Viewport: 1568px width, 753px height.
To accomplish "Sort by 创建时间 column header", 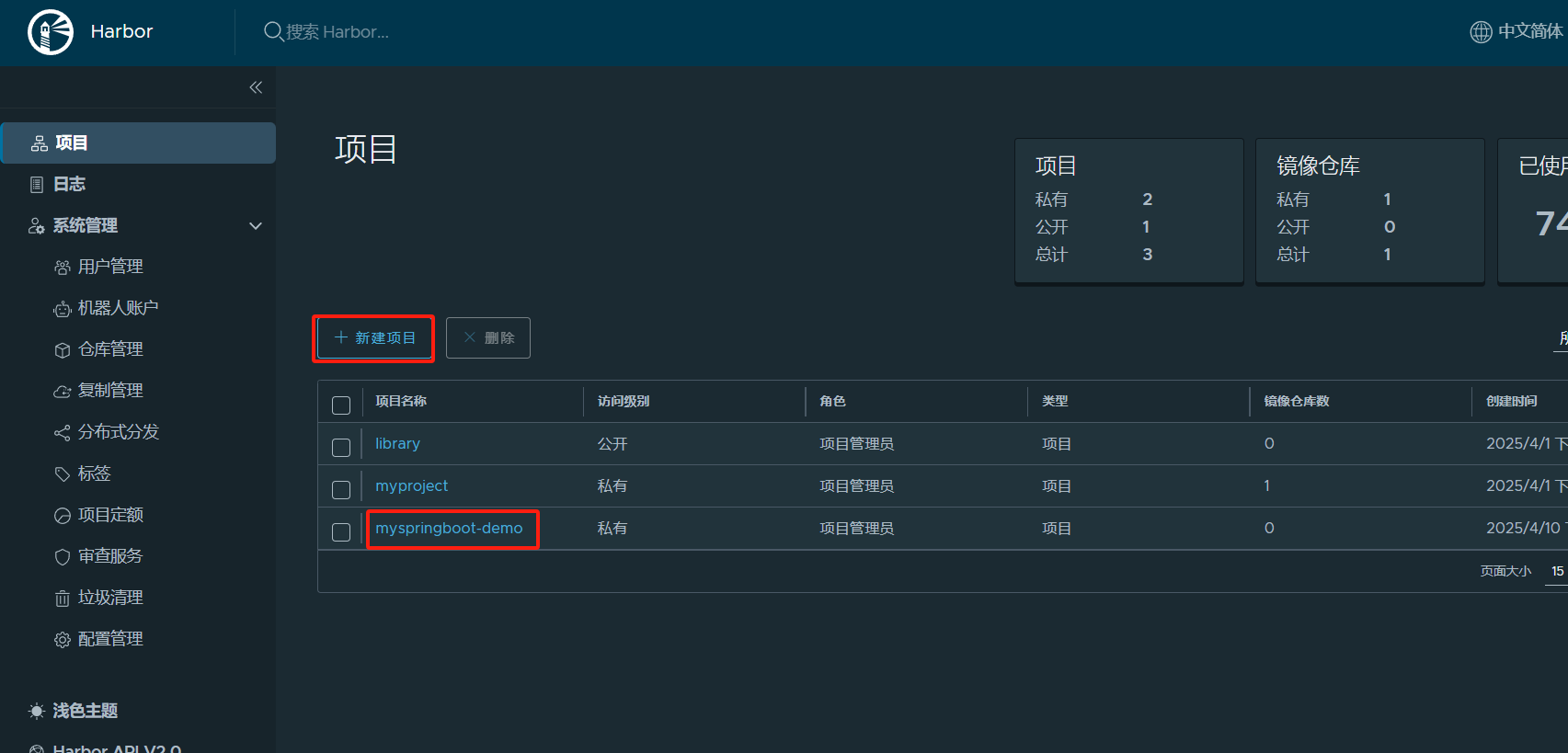I will click(x=1512, y=401).
